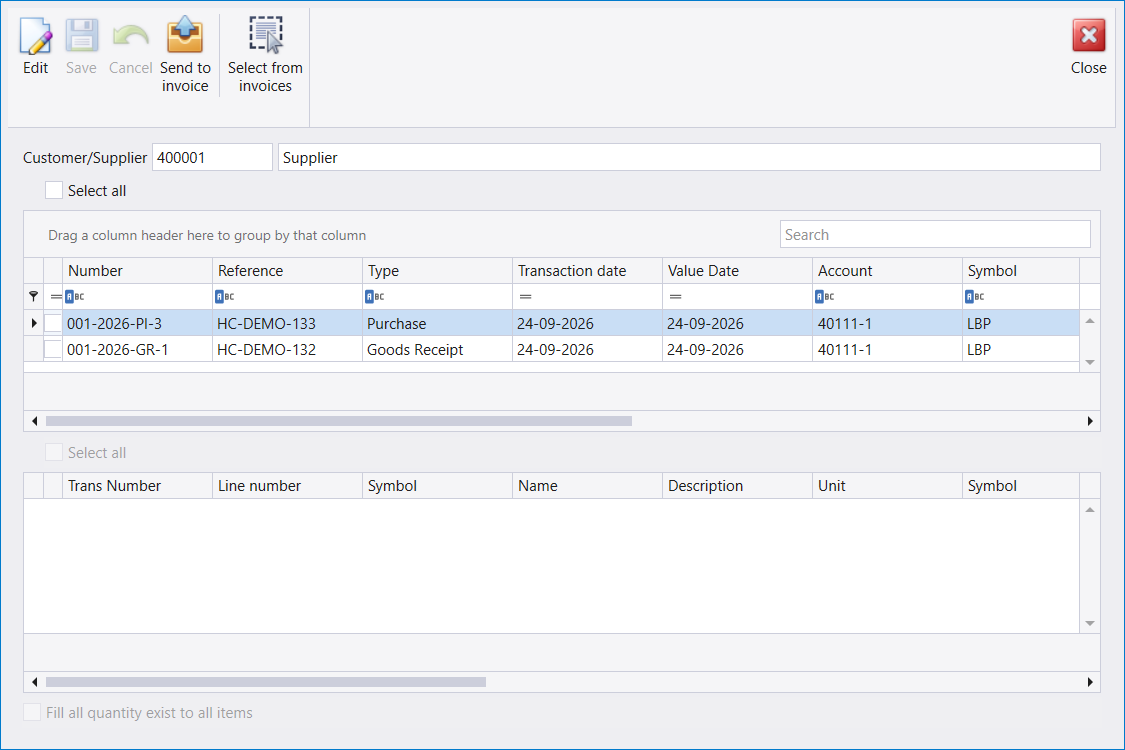
Task: Open Transaction date filter equals operator
Action: pyautogui.click(x=526, y=296)
